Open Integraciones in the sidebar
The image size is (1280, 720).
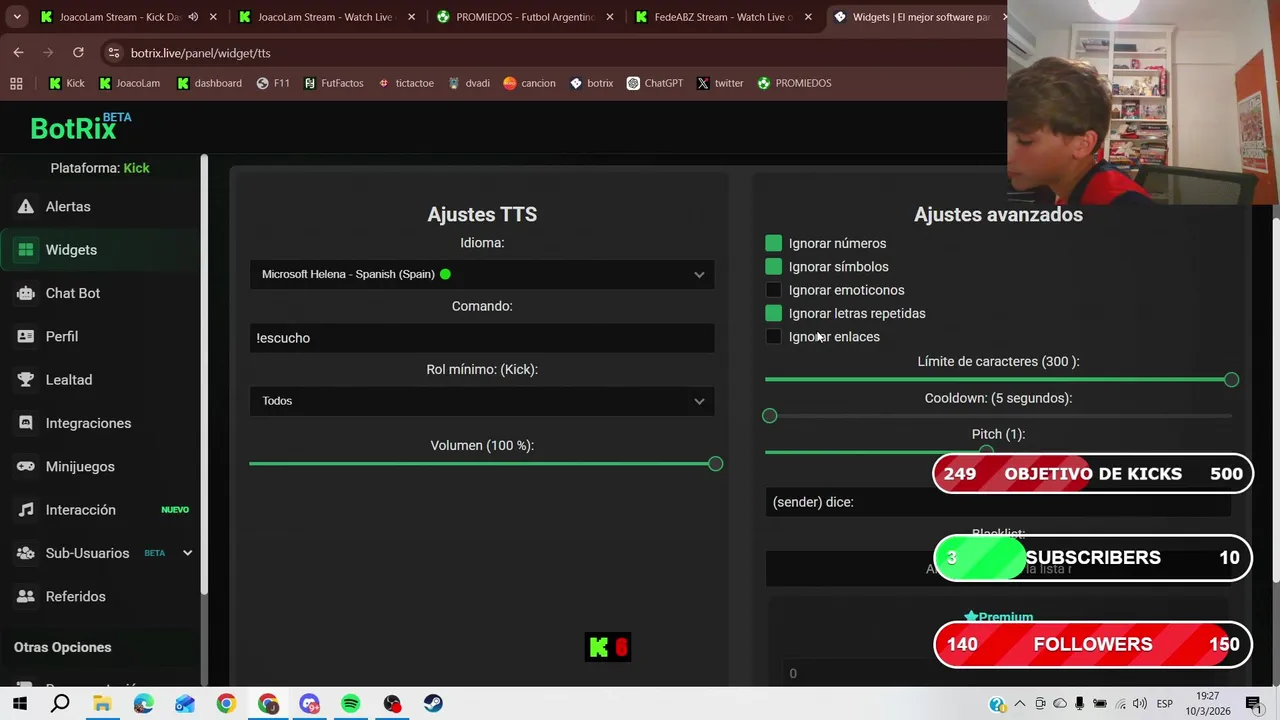[88, 423]
